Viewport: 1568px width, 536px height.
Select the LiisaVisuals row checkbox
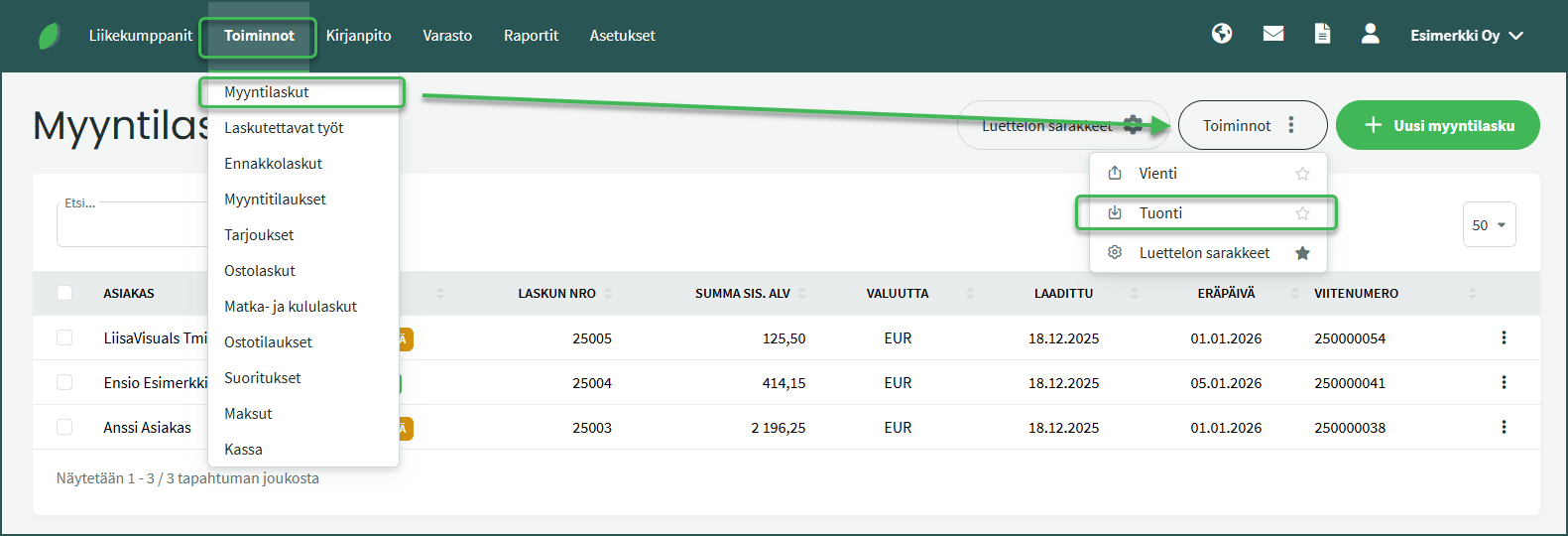(x=64, y=337)
